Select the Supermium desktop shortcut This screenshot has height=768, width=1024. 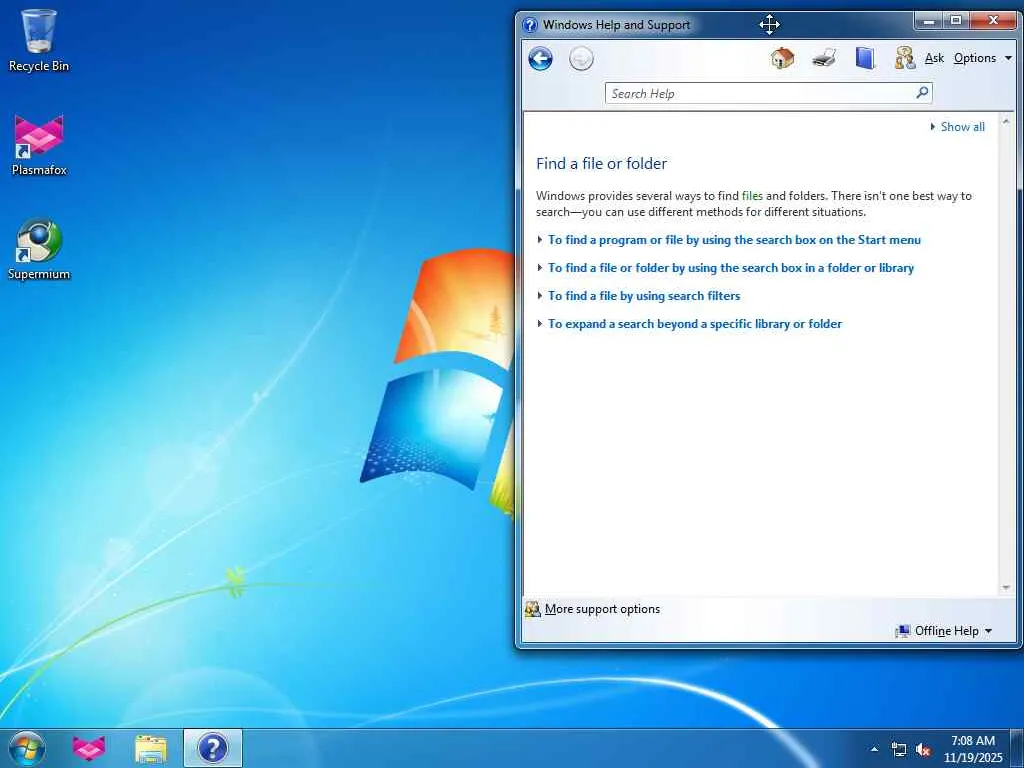pos(39,249)
